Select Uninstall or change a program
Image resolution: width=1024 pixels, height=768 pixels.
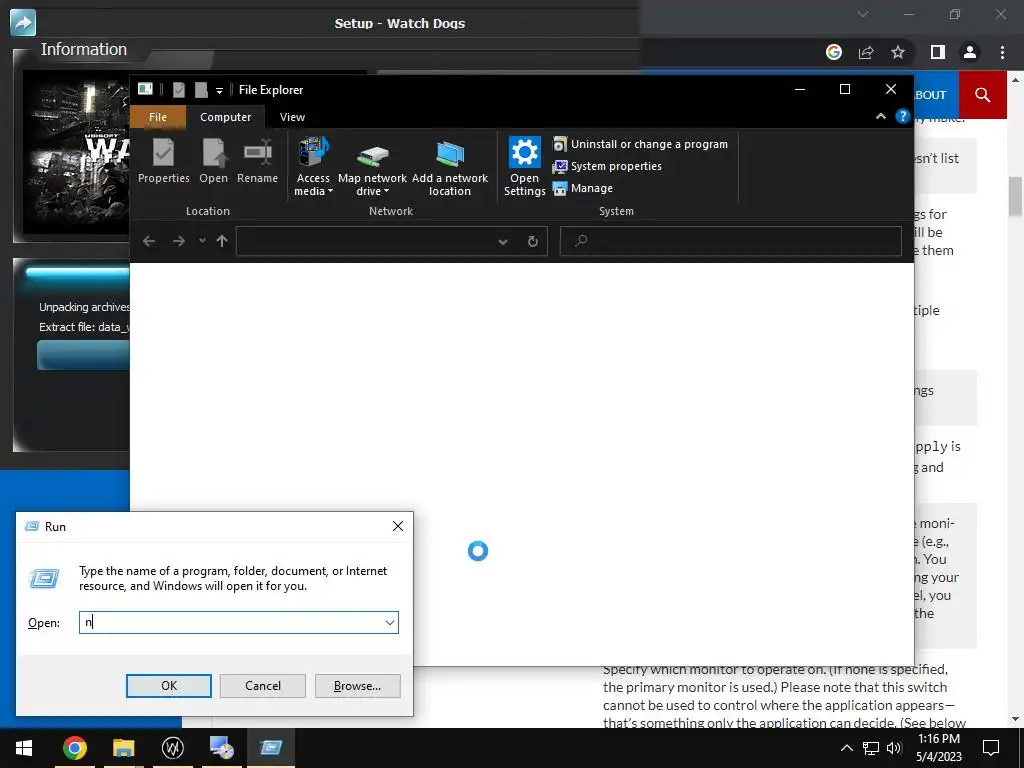click(640, 144)
